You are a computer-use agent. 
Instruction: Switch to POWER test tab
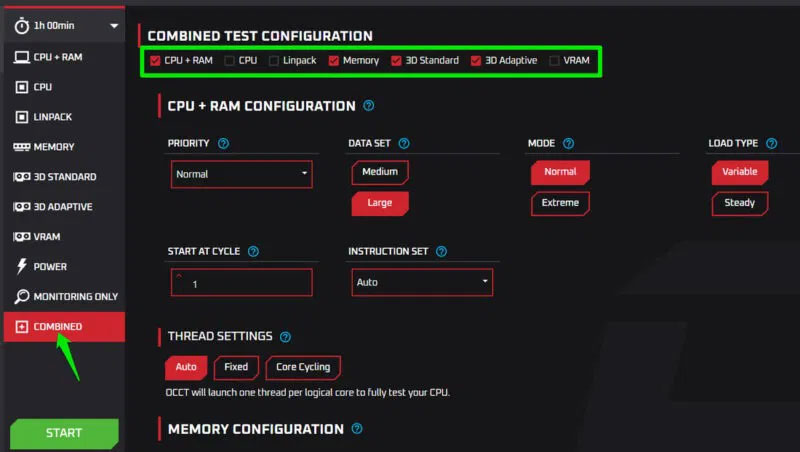pyautogui.click(x=64, y=266)
